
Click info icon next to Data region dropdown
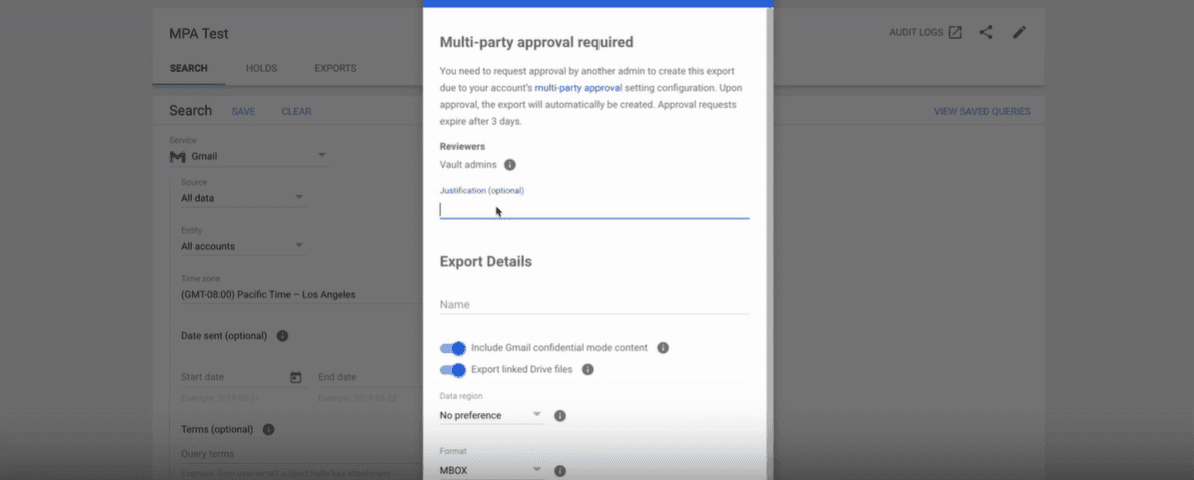click(560, 415)
